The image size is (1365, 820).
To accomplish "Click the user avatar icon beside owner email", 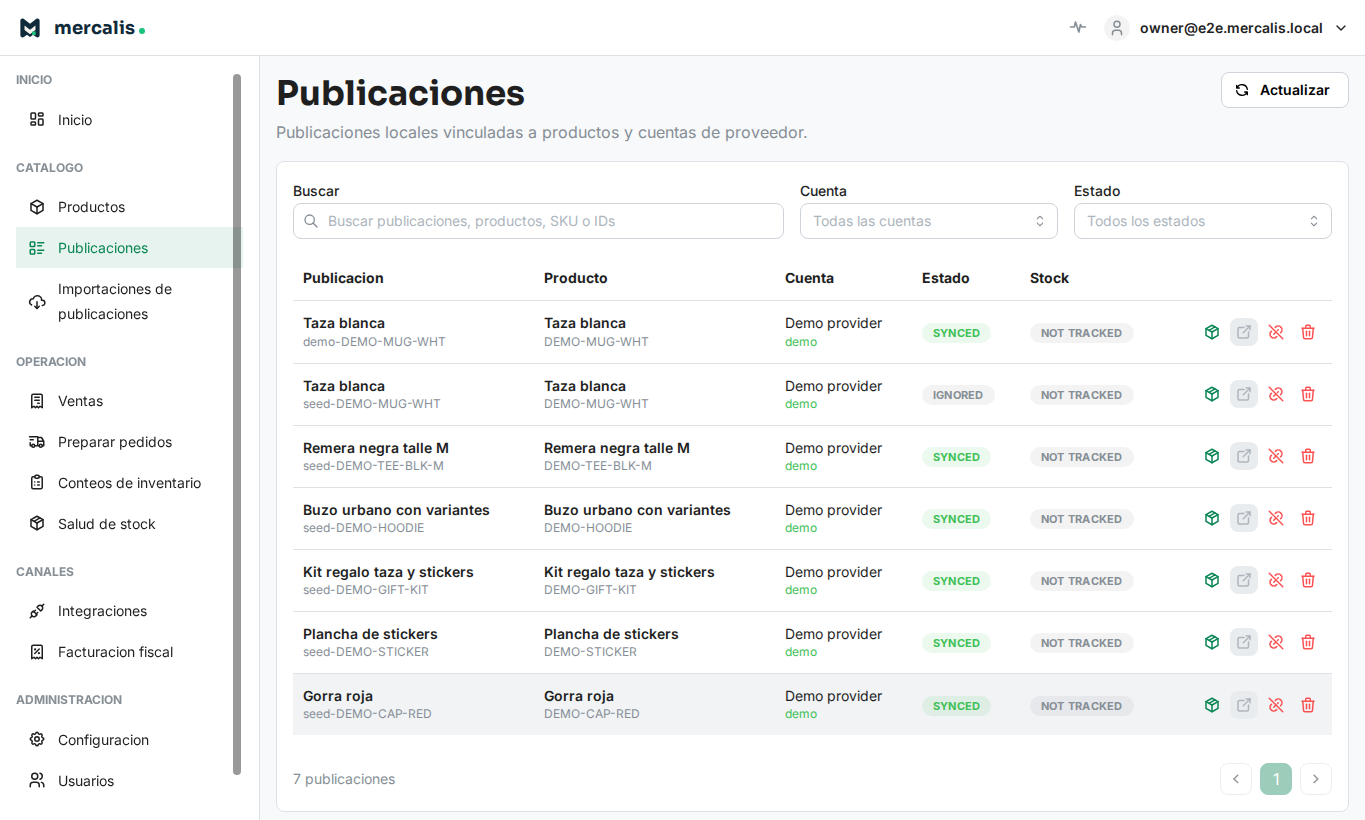I will [x=1117, y=28].
